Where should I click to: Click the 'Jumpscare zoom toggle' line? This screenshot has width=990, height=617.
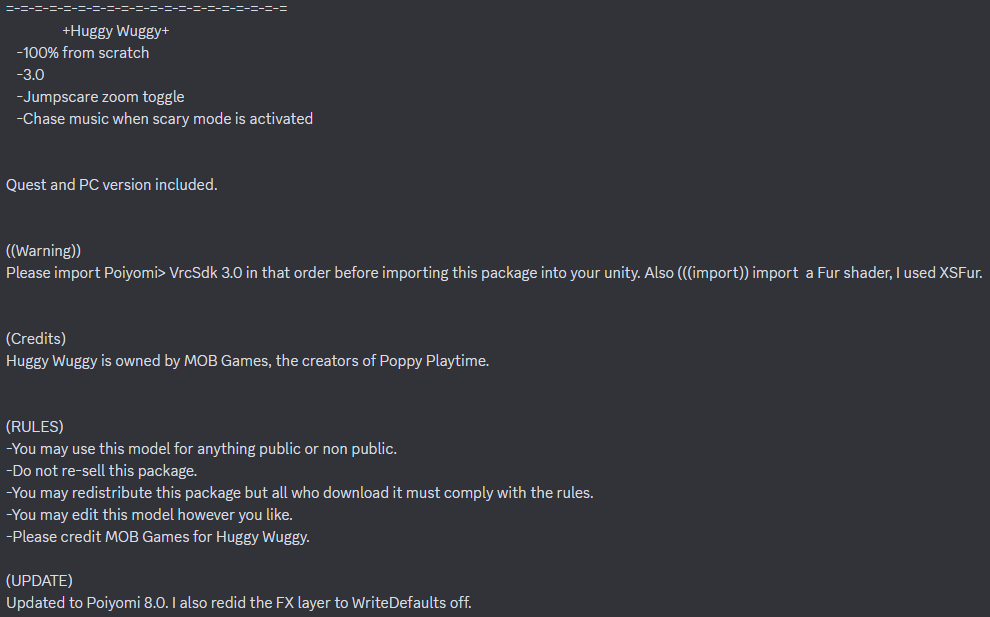point(100,97)
